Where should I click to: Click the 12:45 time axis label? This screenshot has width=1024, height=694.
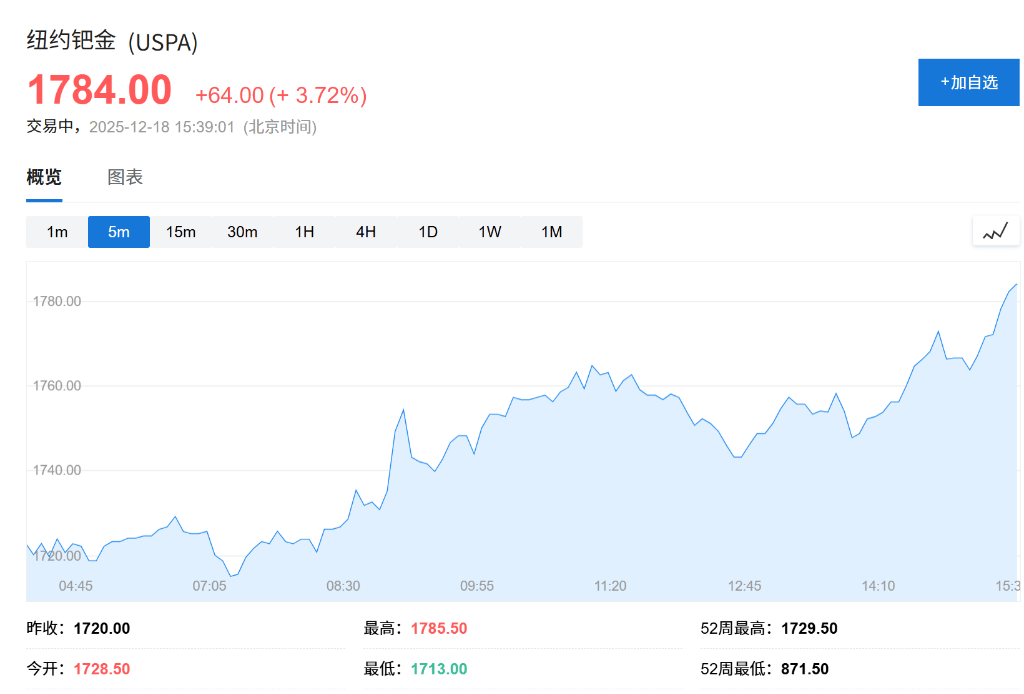pyautogui.click(x=745, y=586)
